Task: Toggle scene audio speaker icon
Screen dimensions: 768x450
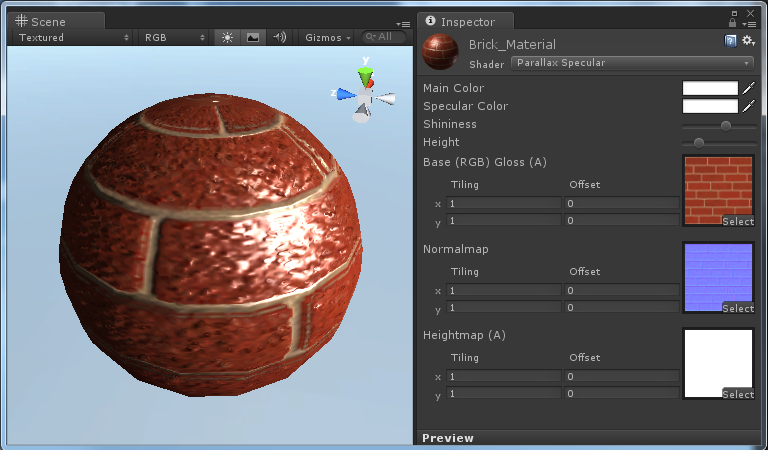Action: click(279, 37)
